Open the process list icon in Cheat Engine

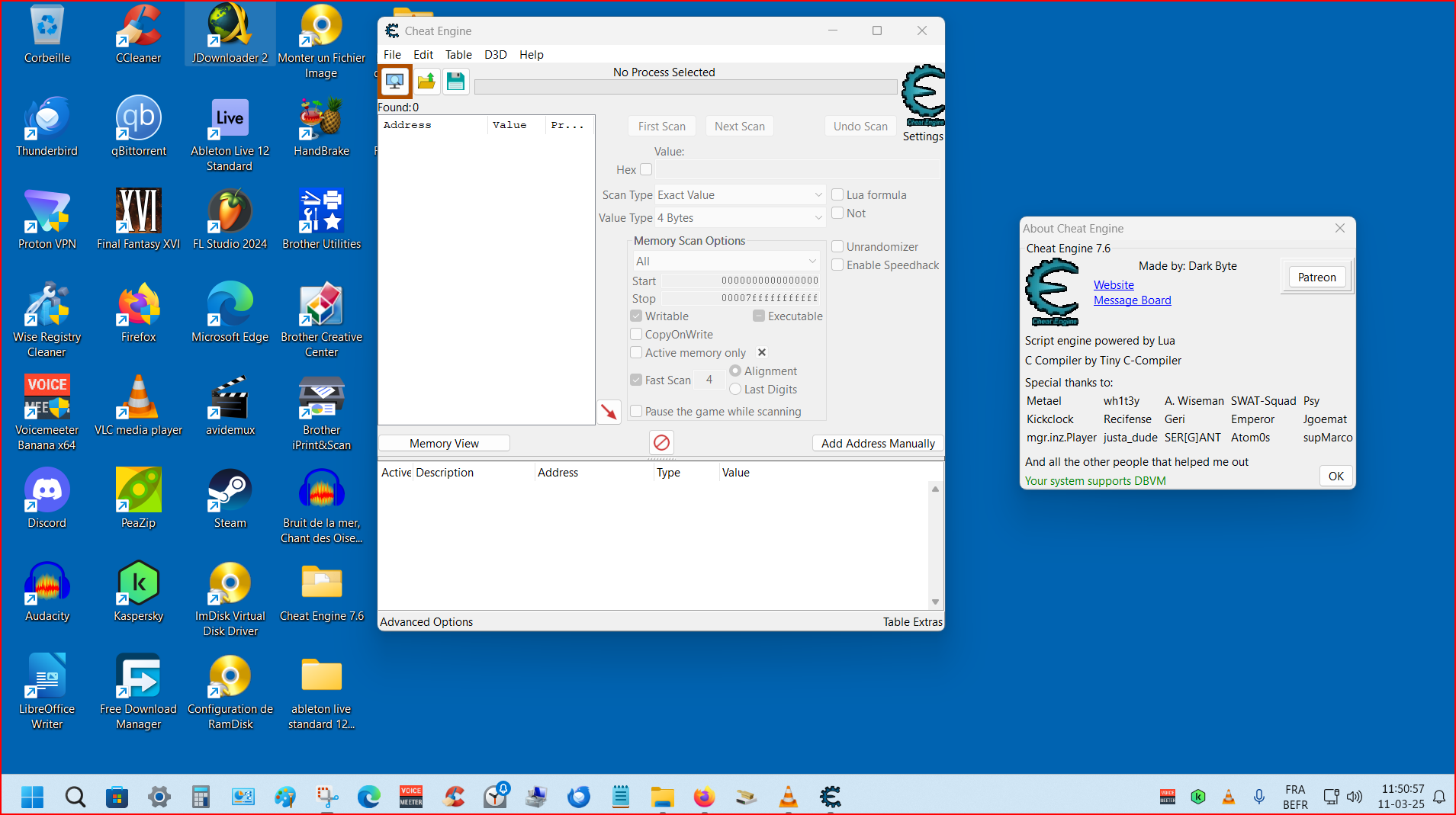pyautogui.click(x=395, y=81)
